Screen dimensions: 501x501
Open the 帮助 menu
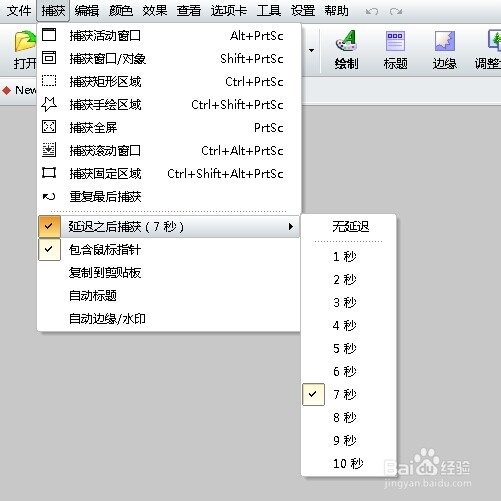(x=337, y=11)
